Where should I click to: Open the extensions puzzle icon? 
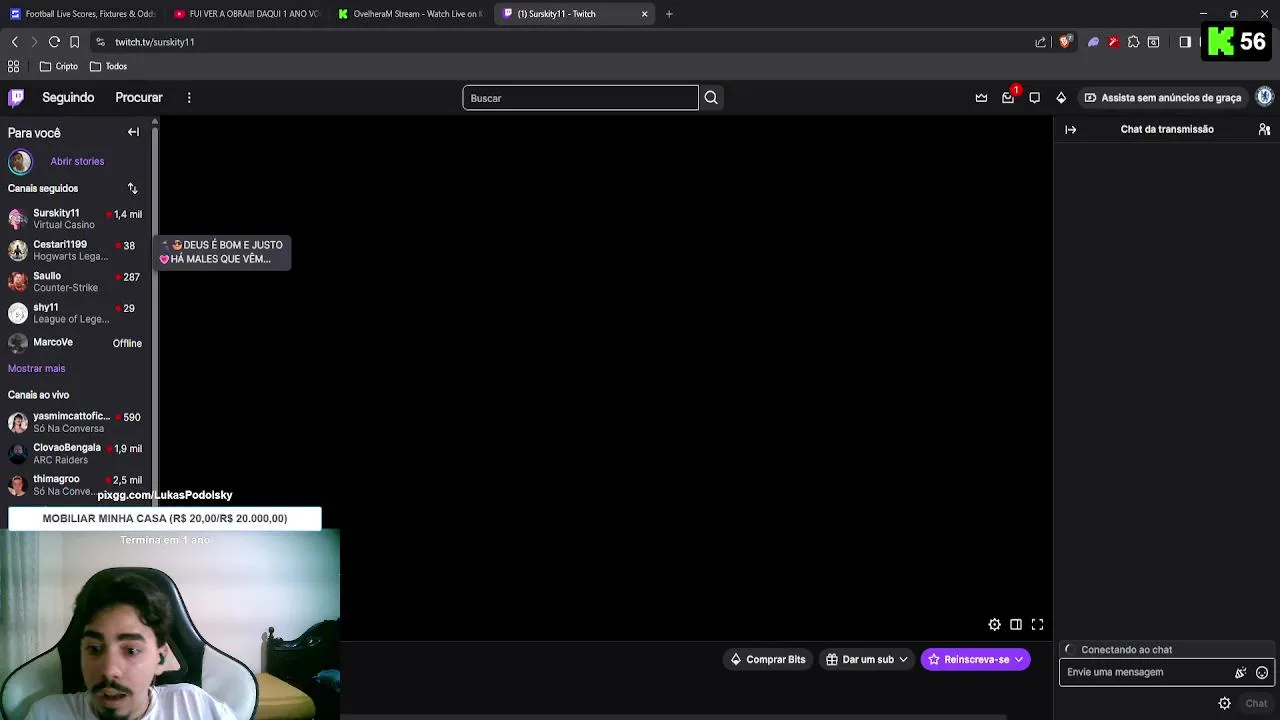point(1133,42)
